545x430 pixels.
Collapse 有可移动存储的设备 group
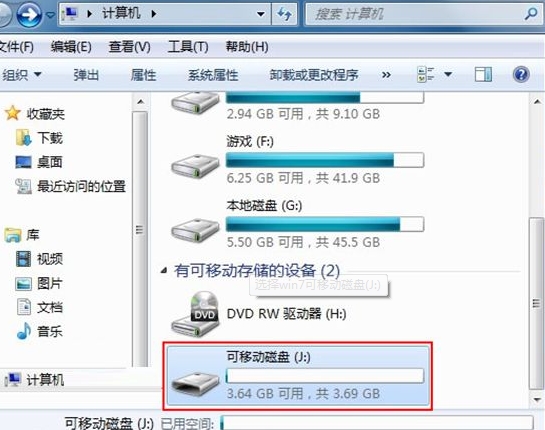pos(164,270)
